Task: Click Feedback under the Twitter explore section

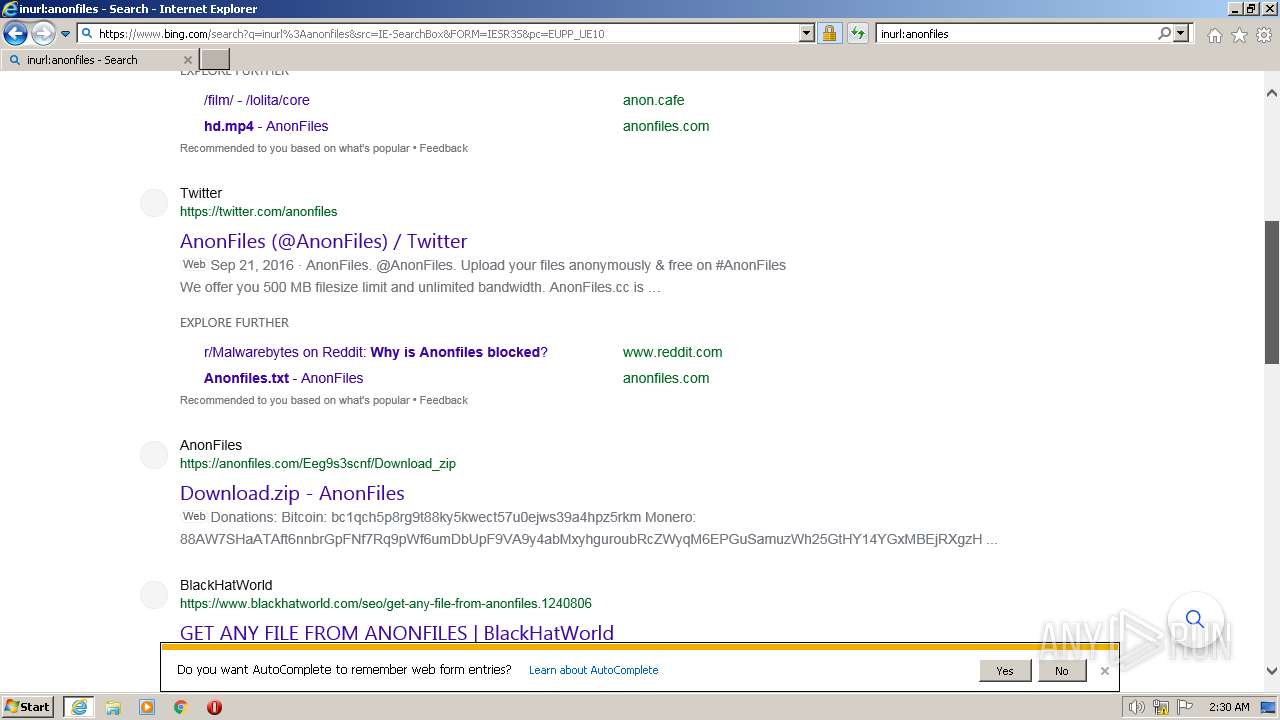Action: point(444,400)
